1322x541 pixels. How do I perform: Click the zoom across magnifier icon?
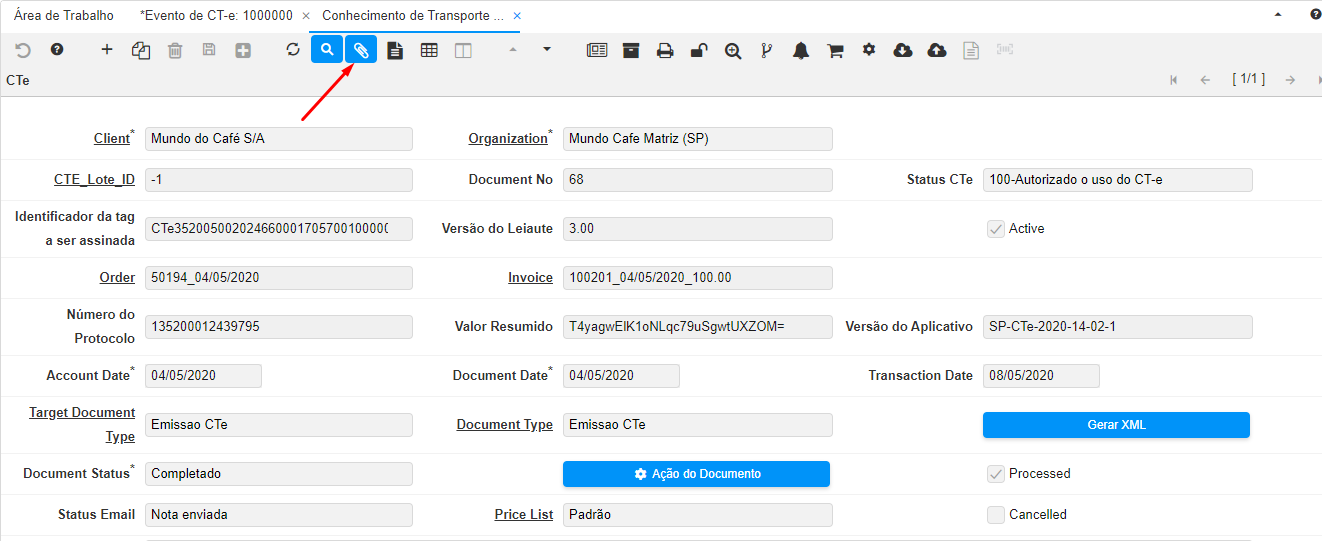pos(733,51)
